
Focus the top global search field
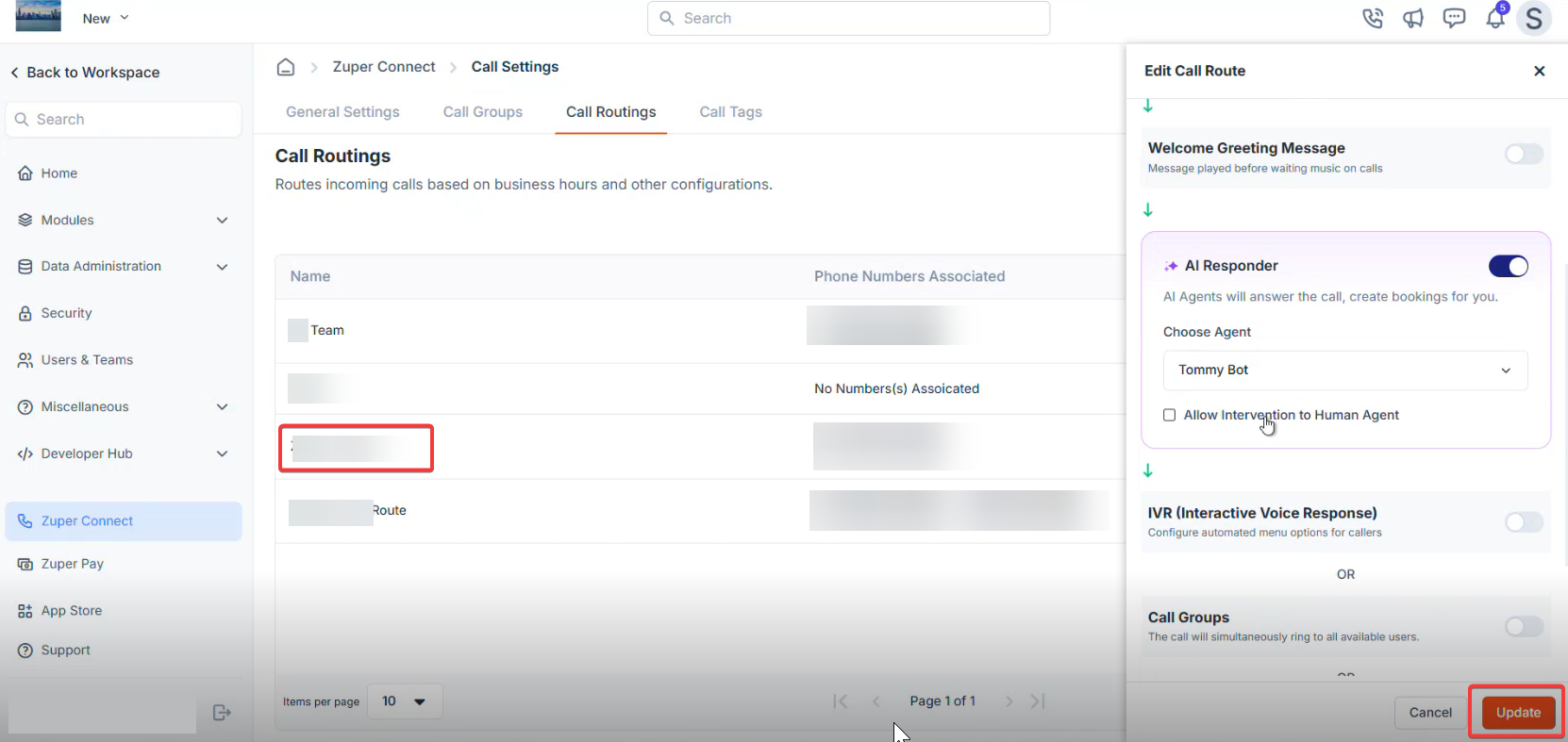(848, 18)
